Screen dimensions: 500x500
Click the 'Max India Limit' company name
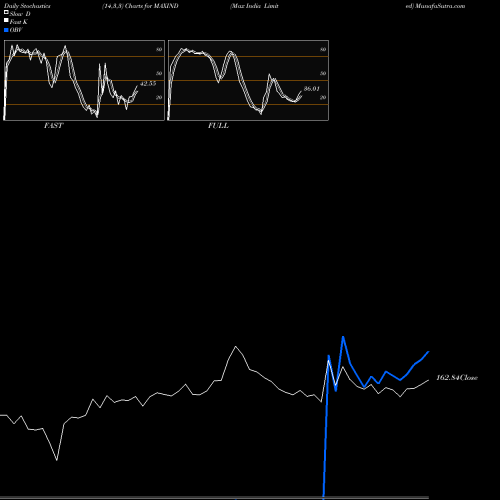click(254, 6)
